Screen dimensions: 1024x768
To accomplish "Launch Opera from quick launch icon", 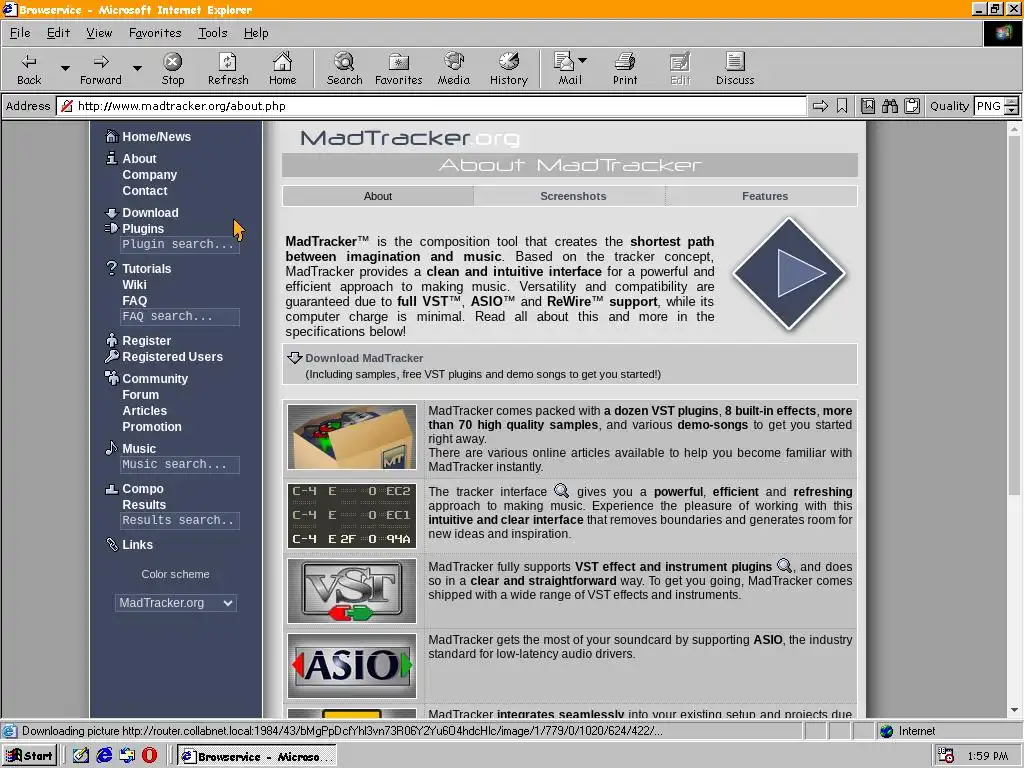I will (x=149, y=756).
